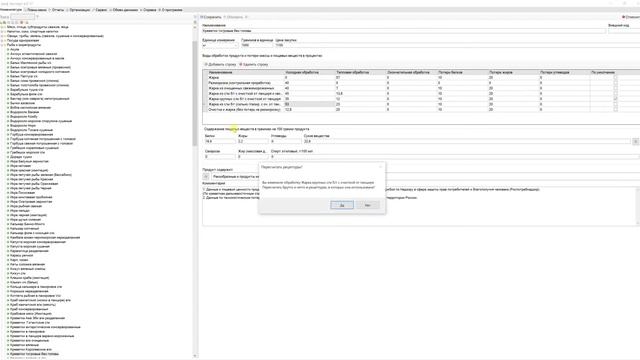This screenshot has width=640, height=360.
Task: Select Акула in the product tree
Action: [15, 49]
